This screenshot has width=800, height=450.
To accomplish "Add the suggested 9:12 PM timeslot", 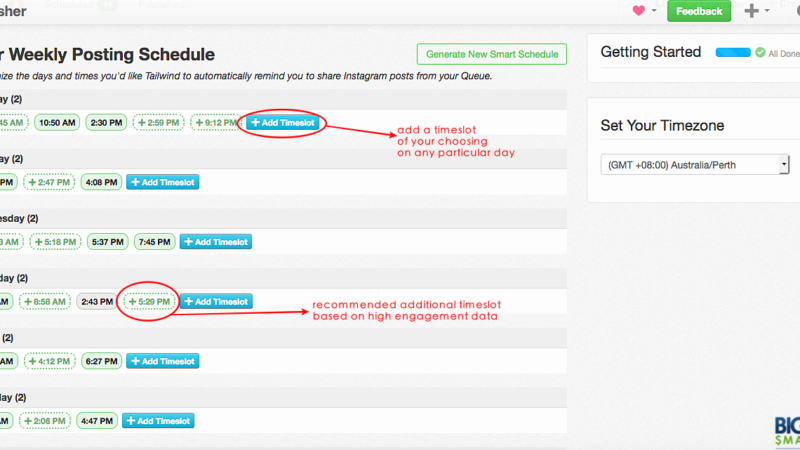I will (x=214, y=122).
